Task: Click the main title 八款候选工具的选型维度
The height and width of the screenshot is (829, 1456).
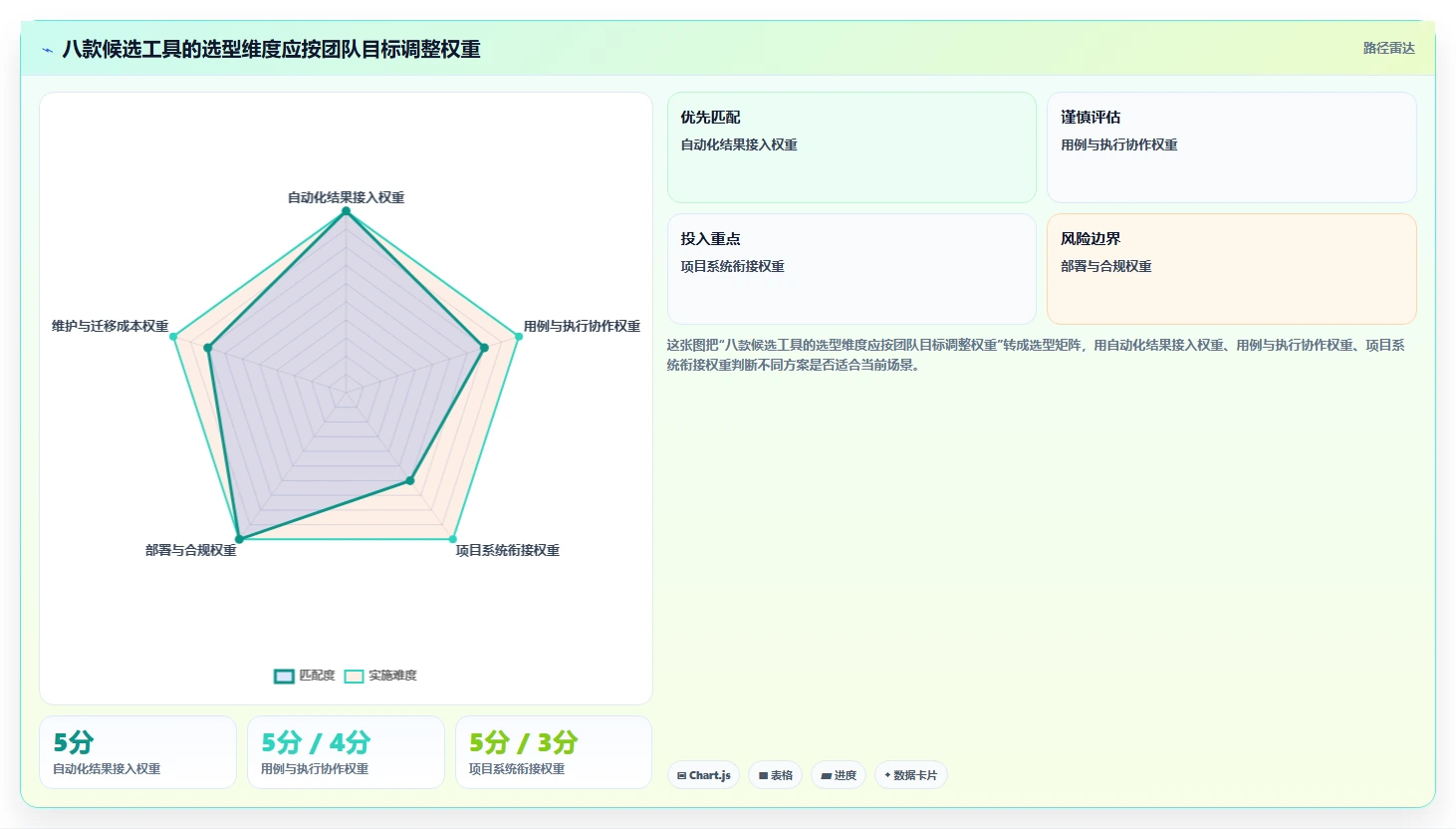Action: pos(272,50)
